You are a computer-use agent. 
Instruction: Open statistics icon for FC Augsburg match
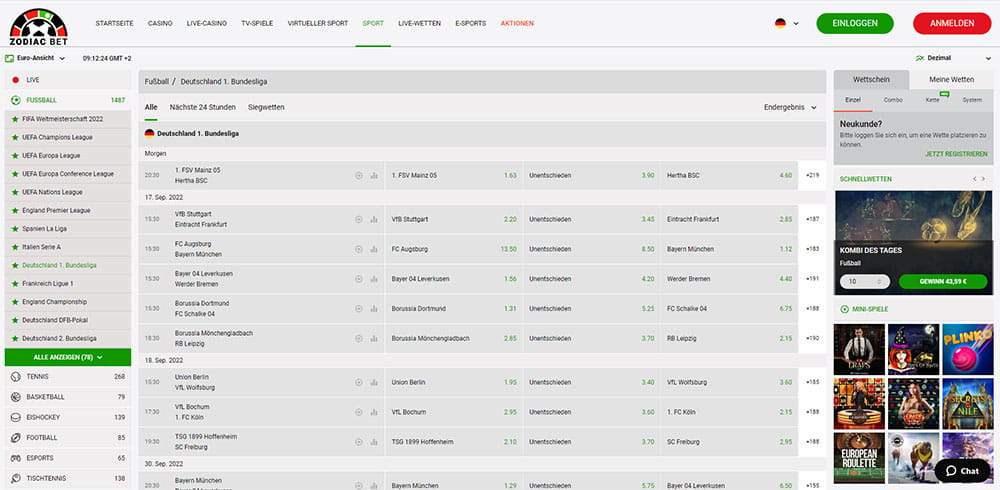[x=374, y=249]
